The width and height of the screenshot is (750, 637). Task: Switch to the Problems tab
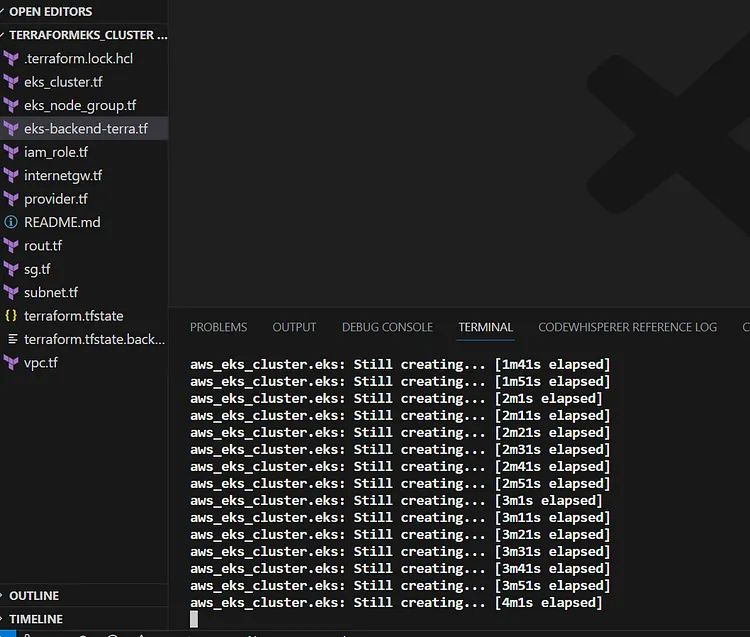point(219,327)
